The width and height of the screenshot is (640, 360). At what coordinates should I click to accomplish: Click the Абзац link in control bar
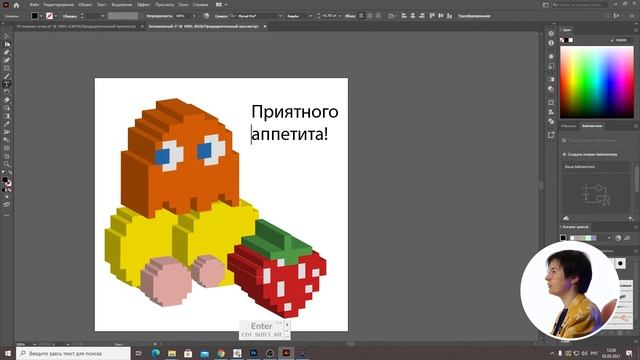point(350,16)
